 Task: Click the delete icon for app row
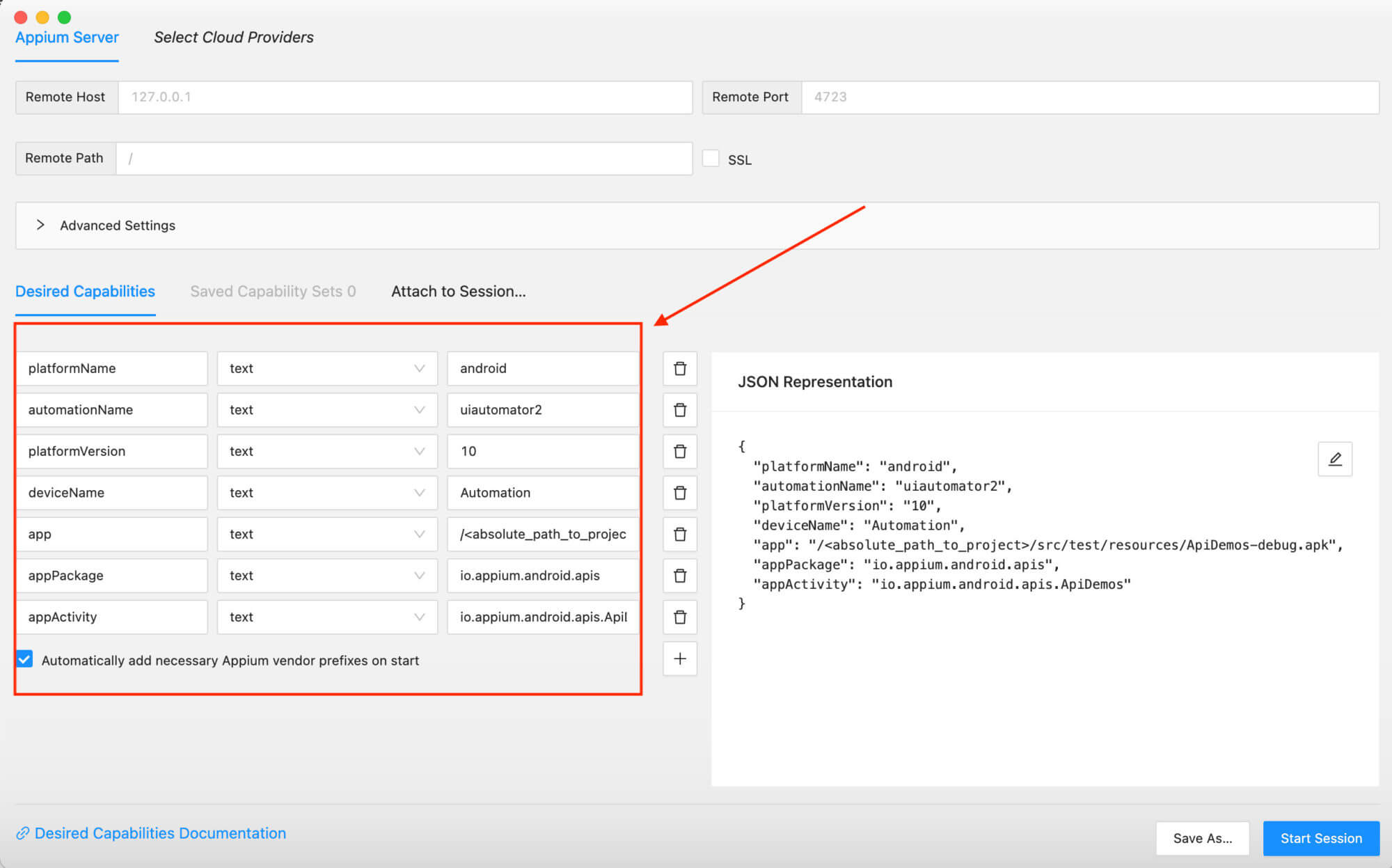pyautogui.click(x=680, y=534)
